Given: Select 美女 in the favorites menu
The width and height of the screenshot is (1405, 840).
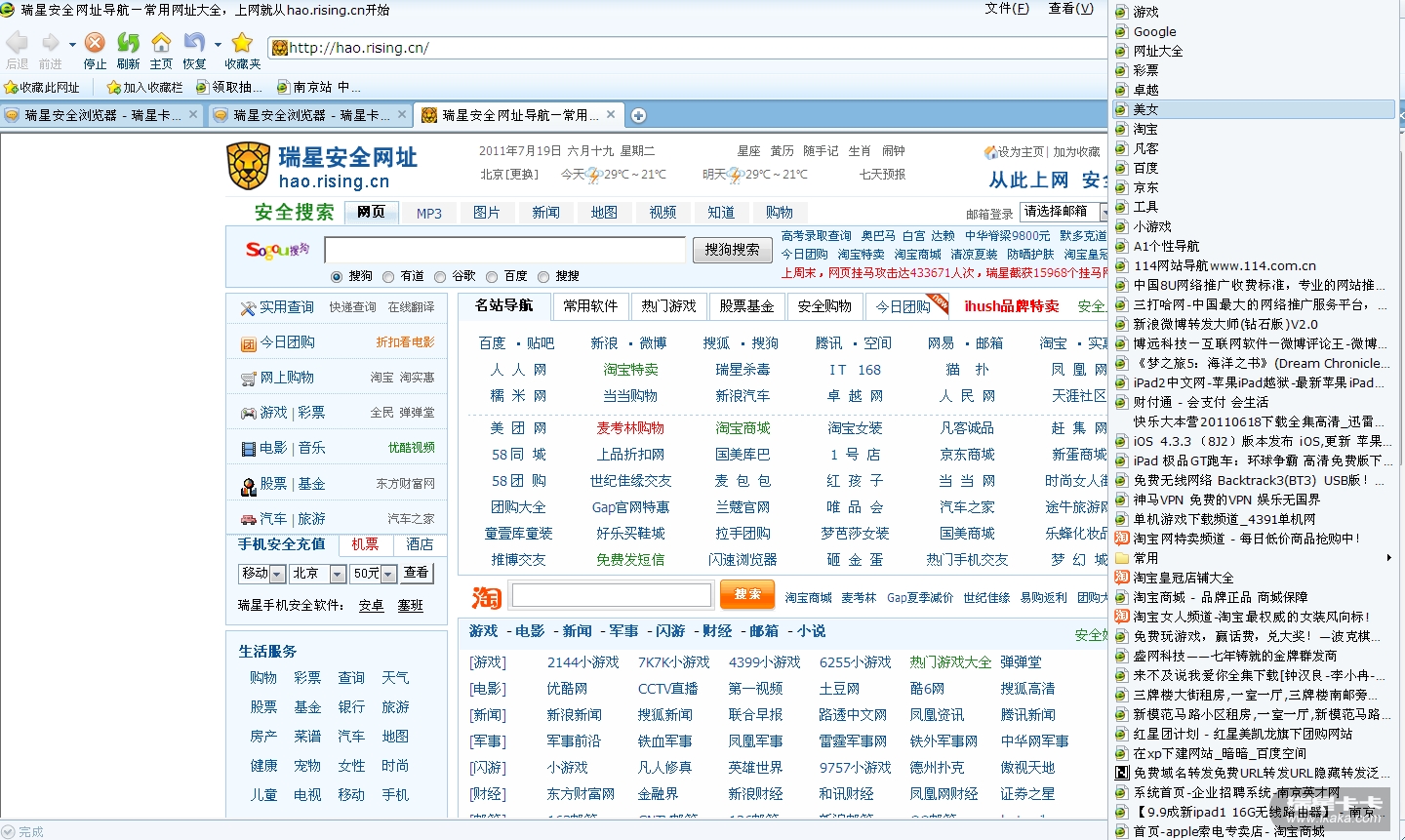Looking at the screenshot, I should tap(1145, 109).
